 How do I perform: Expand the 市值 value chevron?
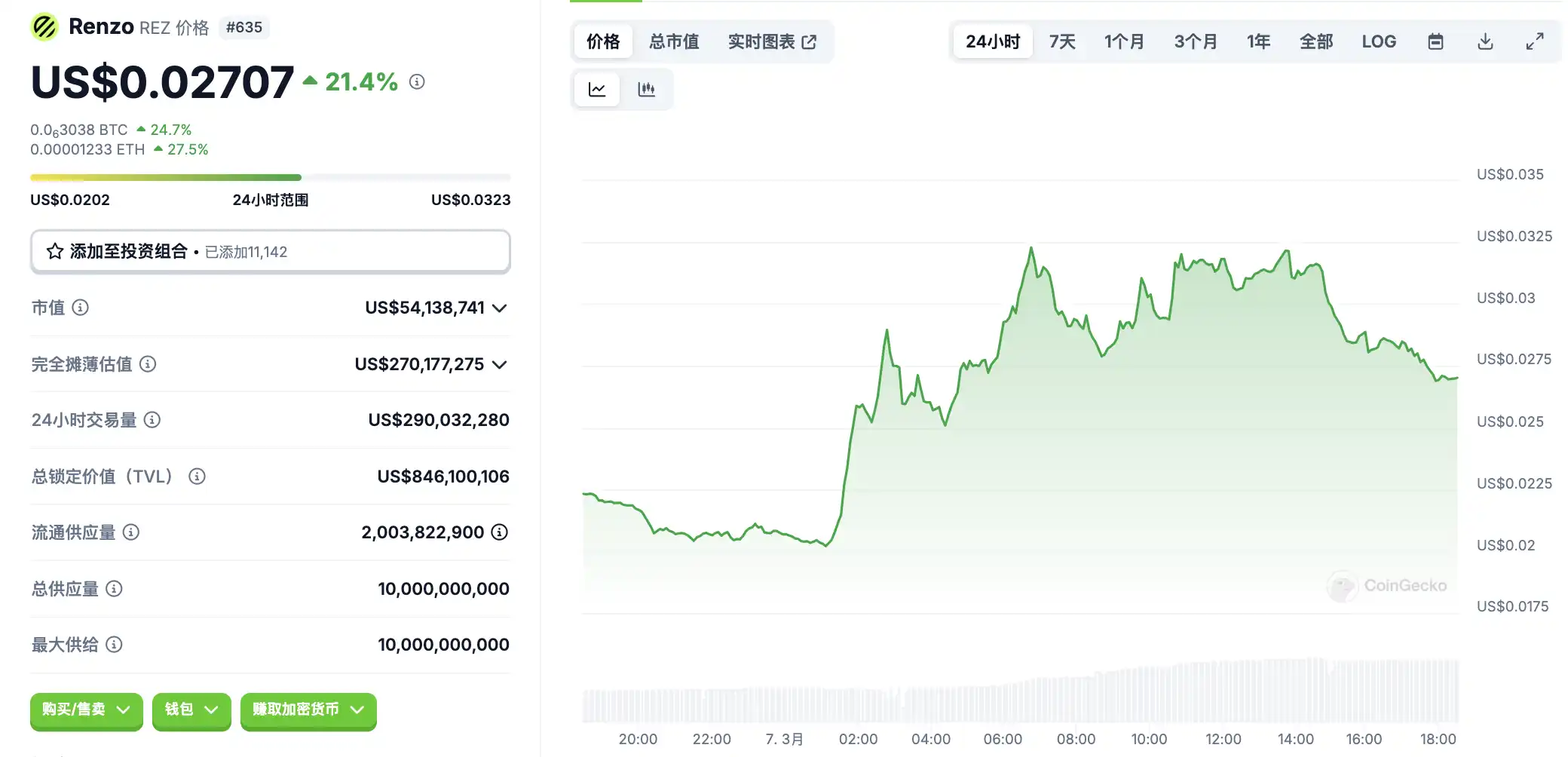(x=499, y=308)
